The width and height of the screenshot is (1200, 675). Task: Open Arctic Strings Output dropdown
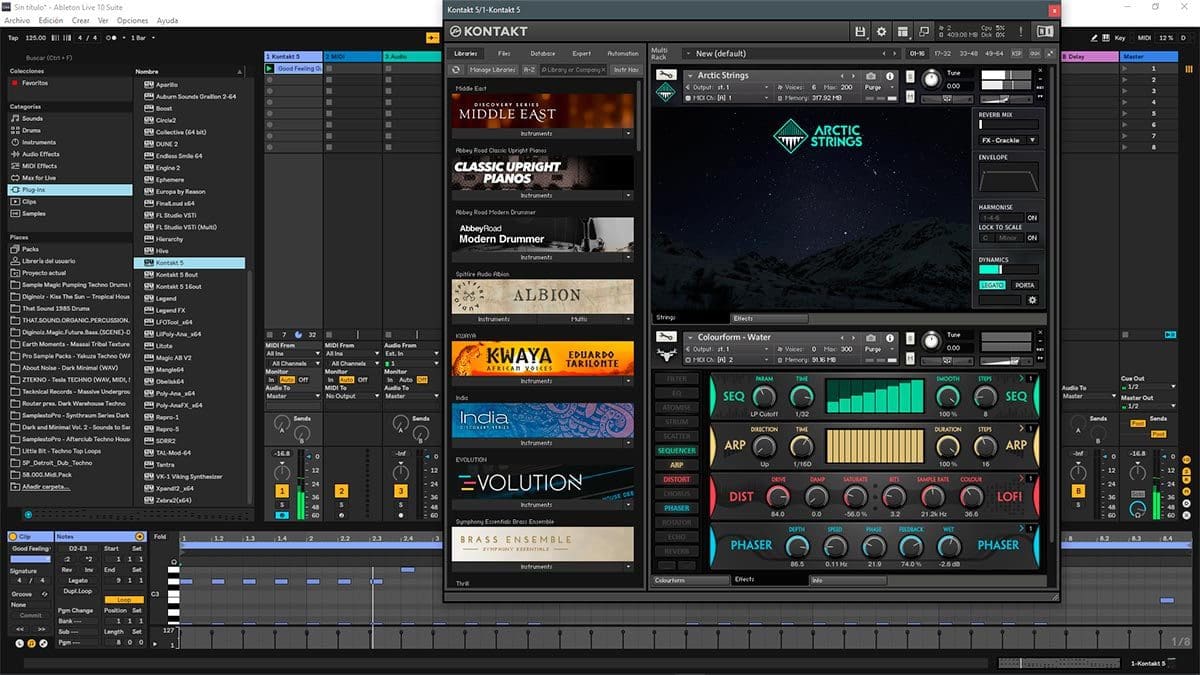coord(728,87)
